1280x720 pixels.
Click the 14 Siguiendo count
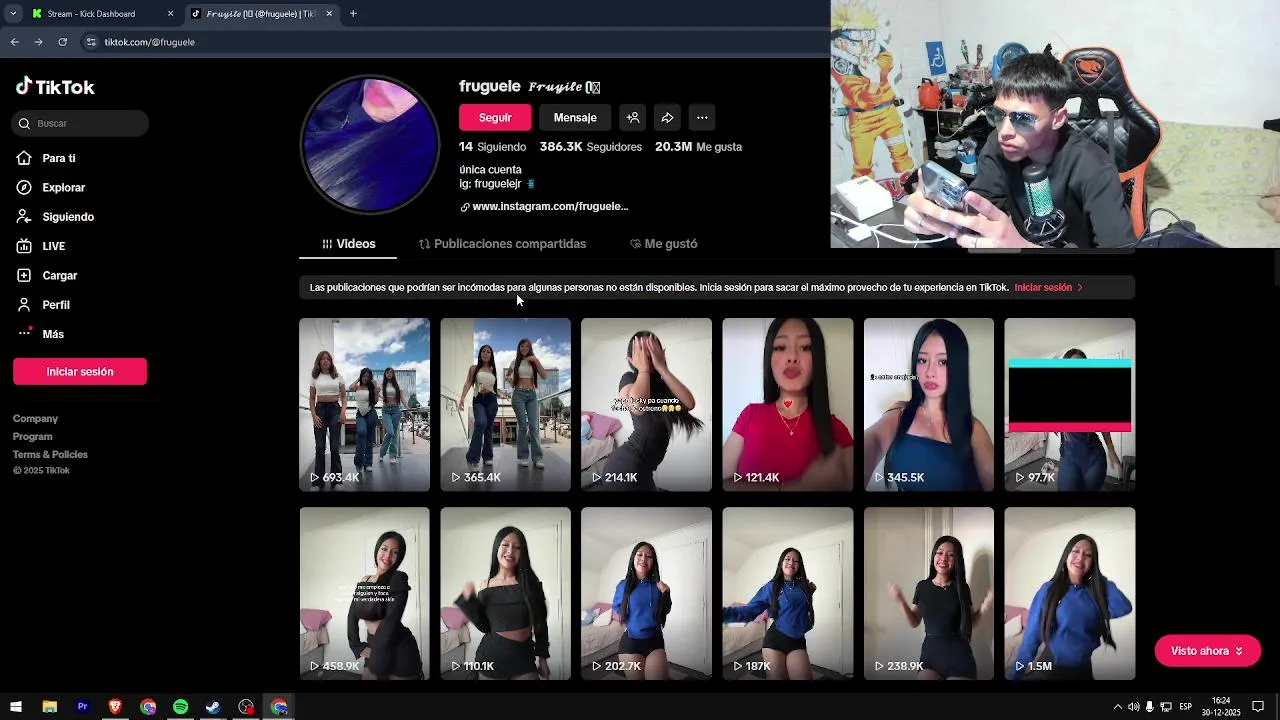(x=492, y=147)
